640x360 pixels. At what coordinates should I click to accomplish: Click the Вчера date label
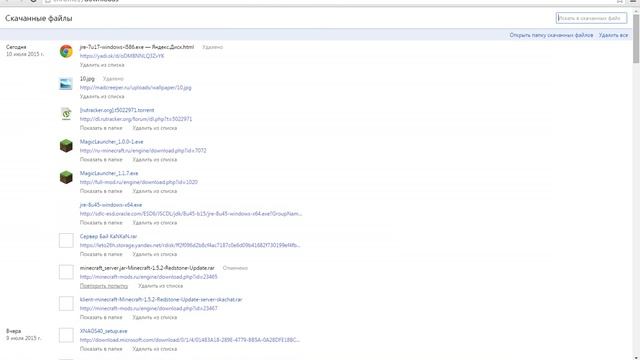coord(13,331)
